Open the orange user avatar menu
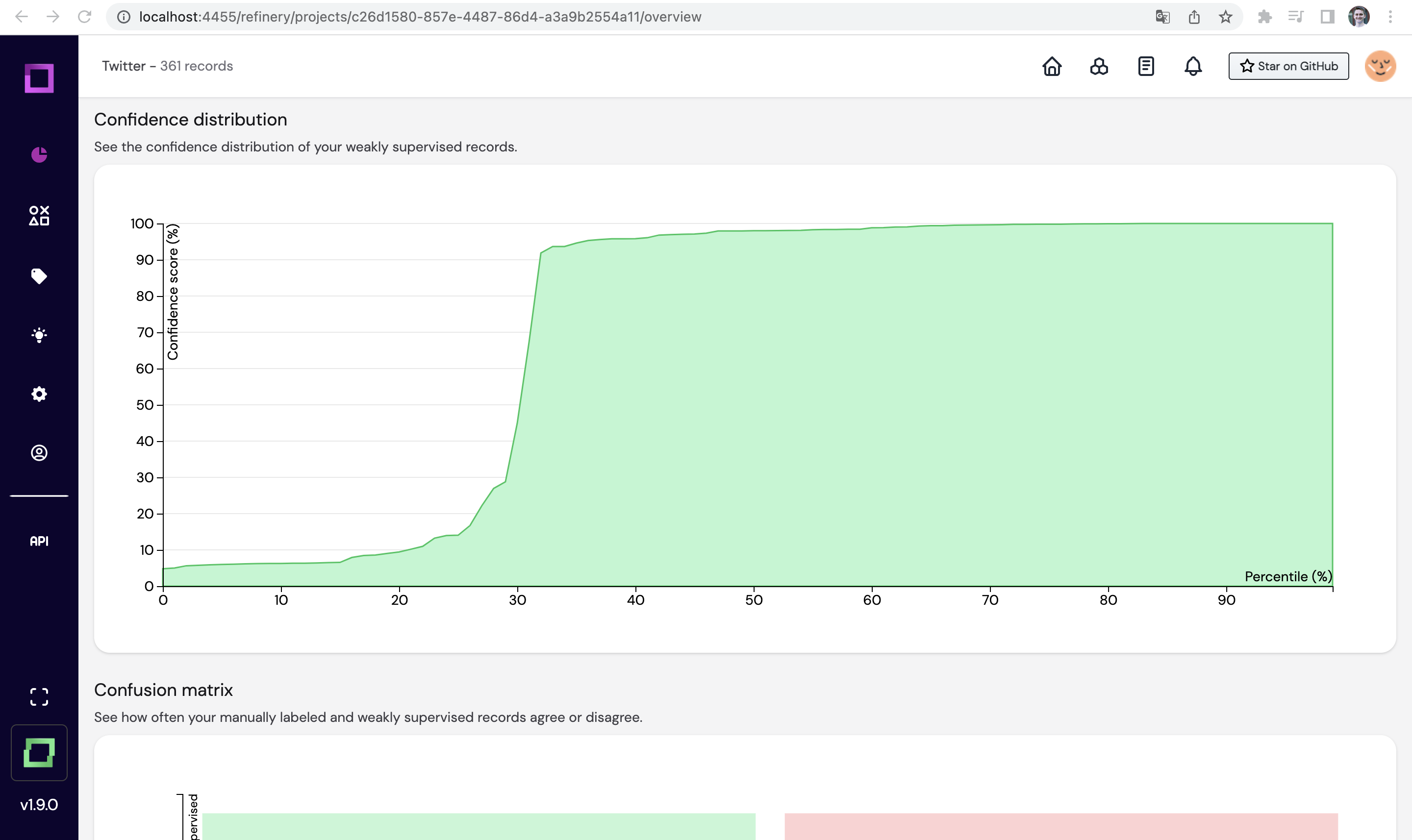Viewport: 1412px width, 840px height. 1380,66
